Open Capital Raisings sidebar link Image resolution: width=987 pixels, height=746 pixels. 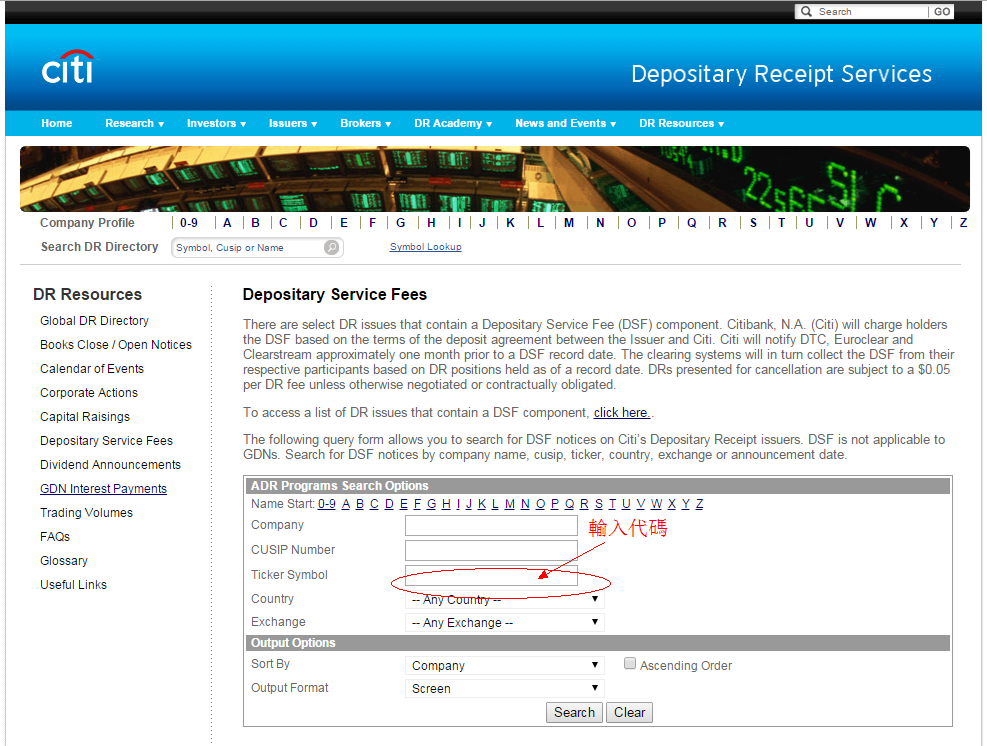tap(85, 417)
